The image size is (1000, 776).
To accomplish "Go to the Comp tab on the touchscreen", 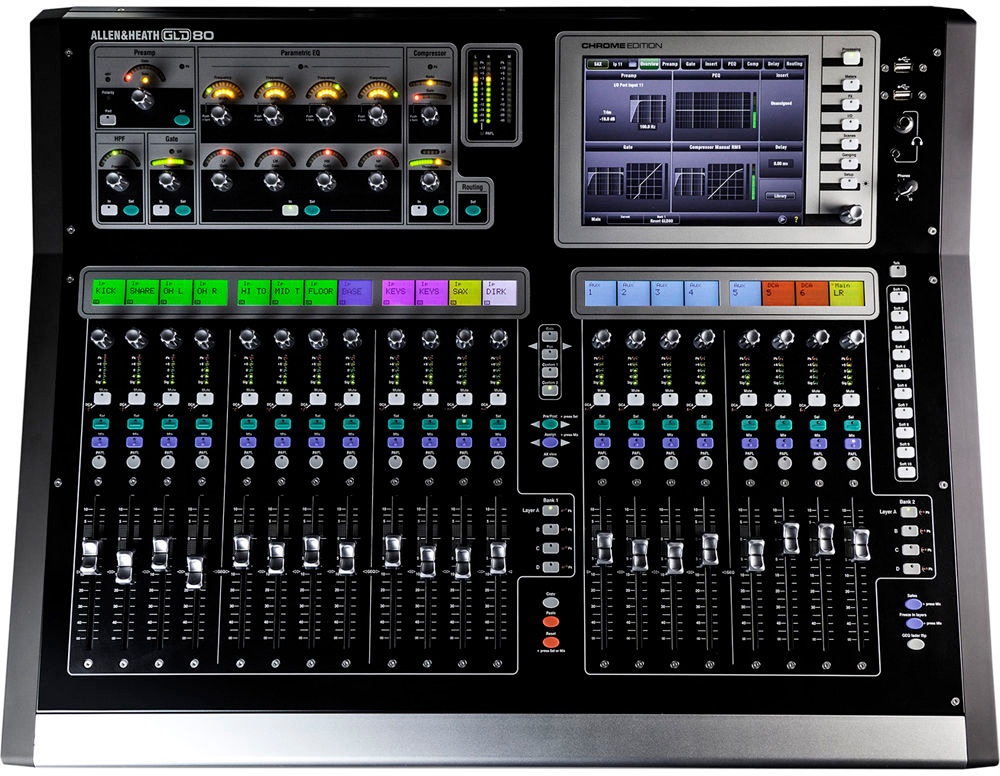I will pos(753,64).
